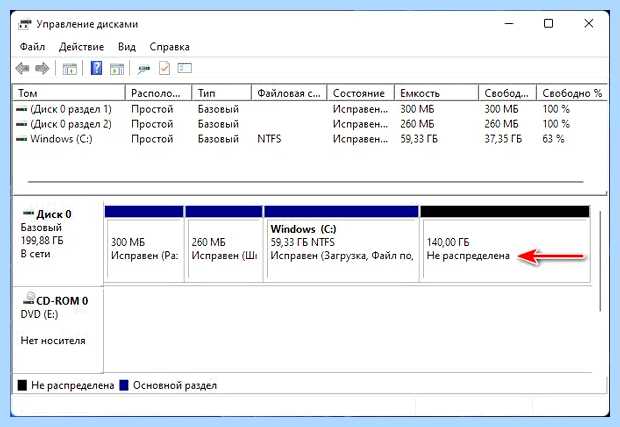Viewport: 620px width, 427px height.
Task: Click the 199,88 ГБ disk size text
Action: (x=42, y=240)
